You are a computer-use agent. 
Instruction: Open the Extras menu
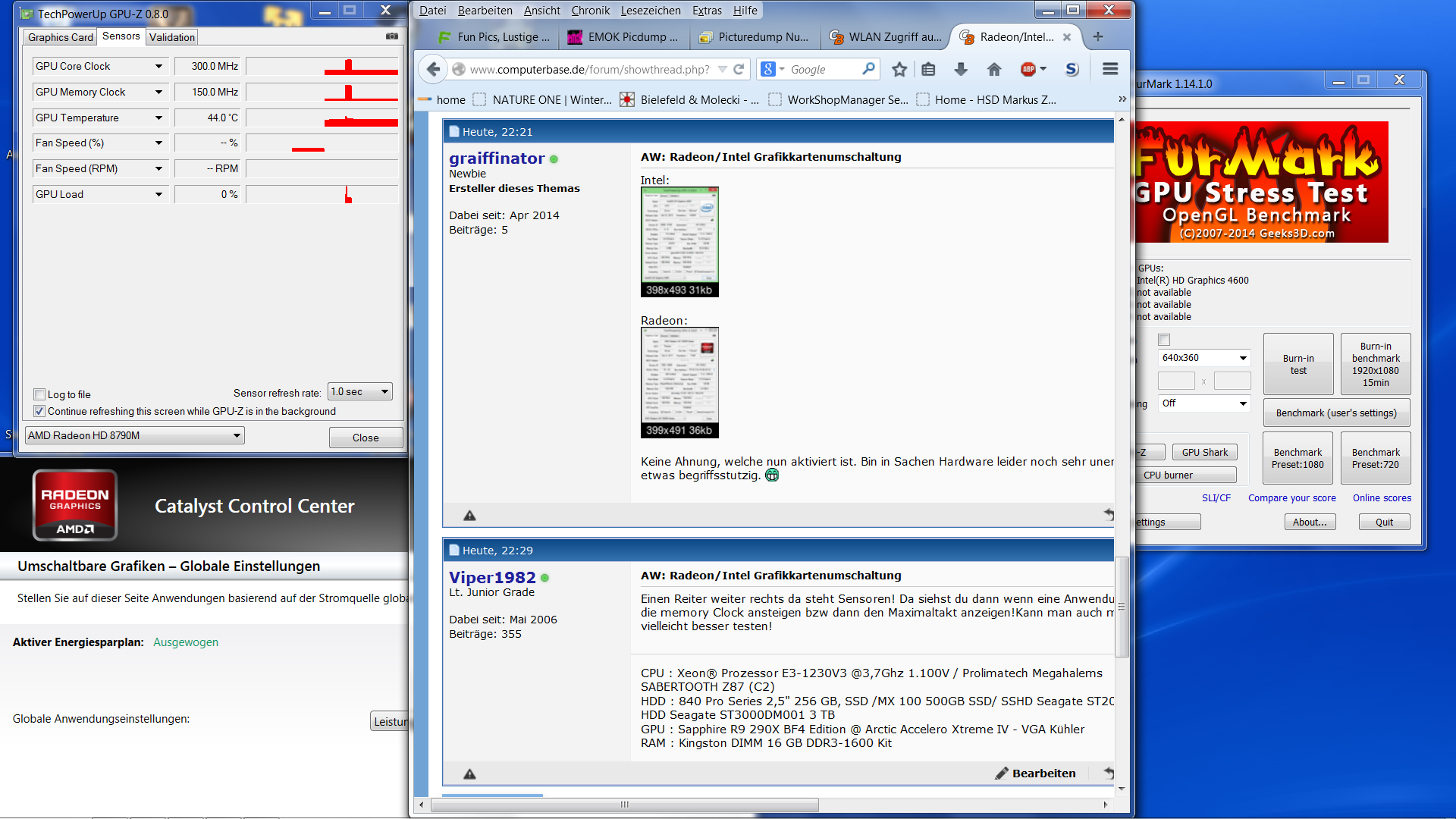pos(707,11)
